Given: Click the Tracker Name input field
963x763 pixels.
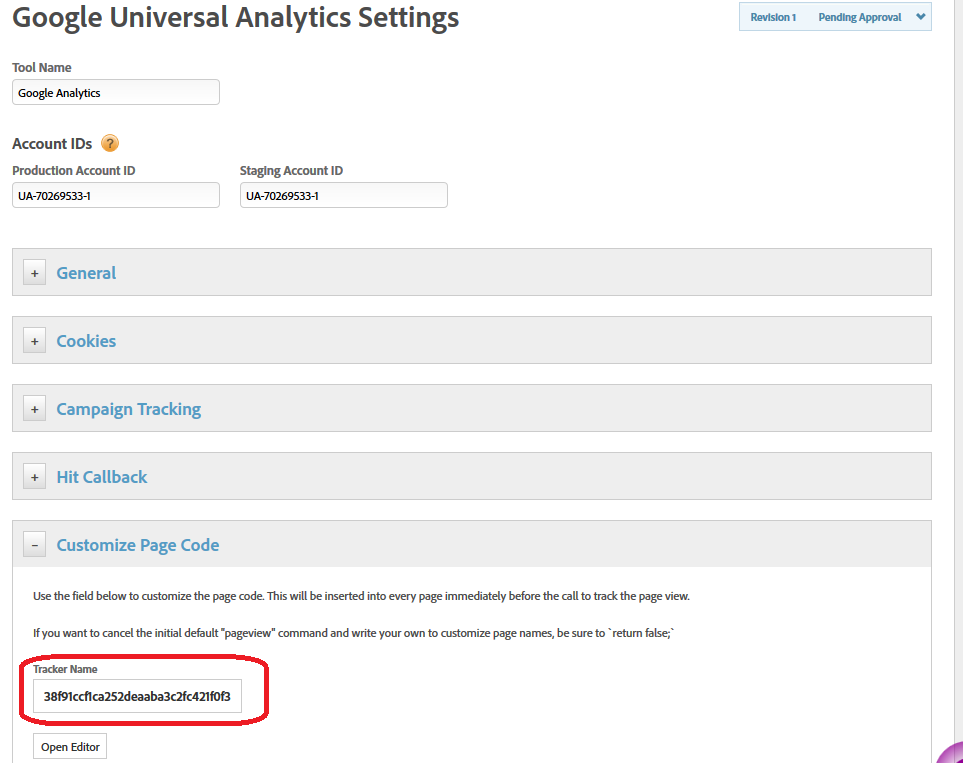Looking at the screenshot, I should coord(137,696).
